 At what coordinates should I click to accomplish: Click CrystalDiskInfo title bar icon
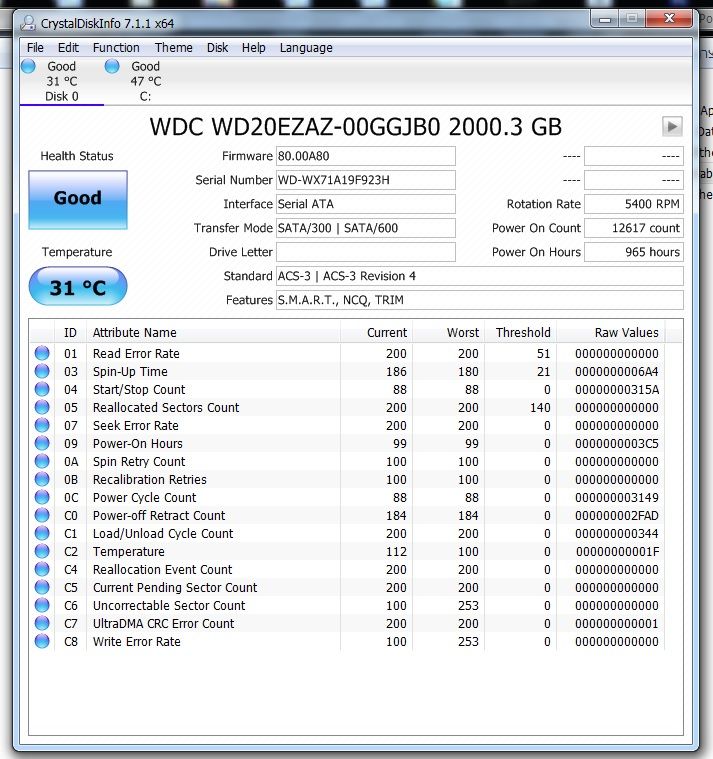click(x=29, y=23)
